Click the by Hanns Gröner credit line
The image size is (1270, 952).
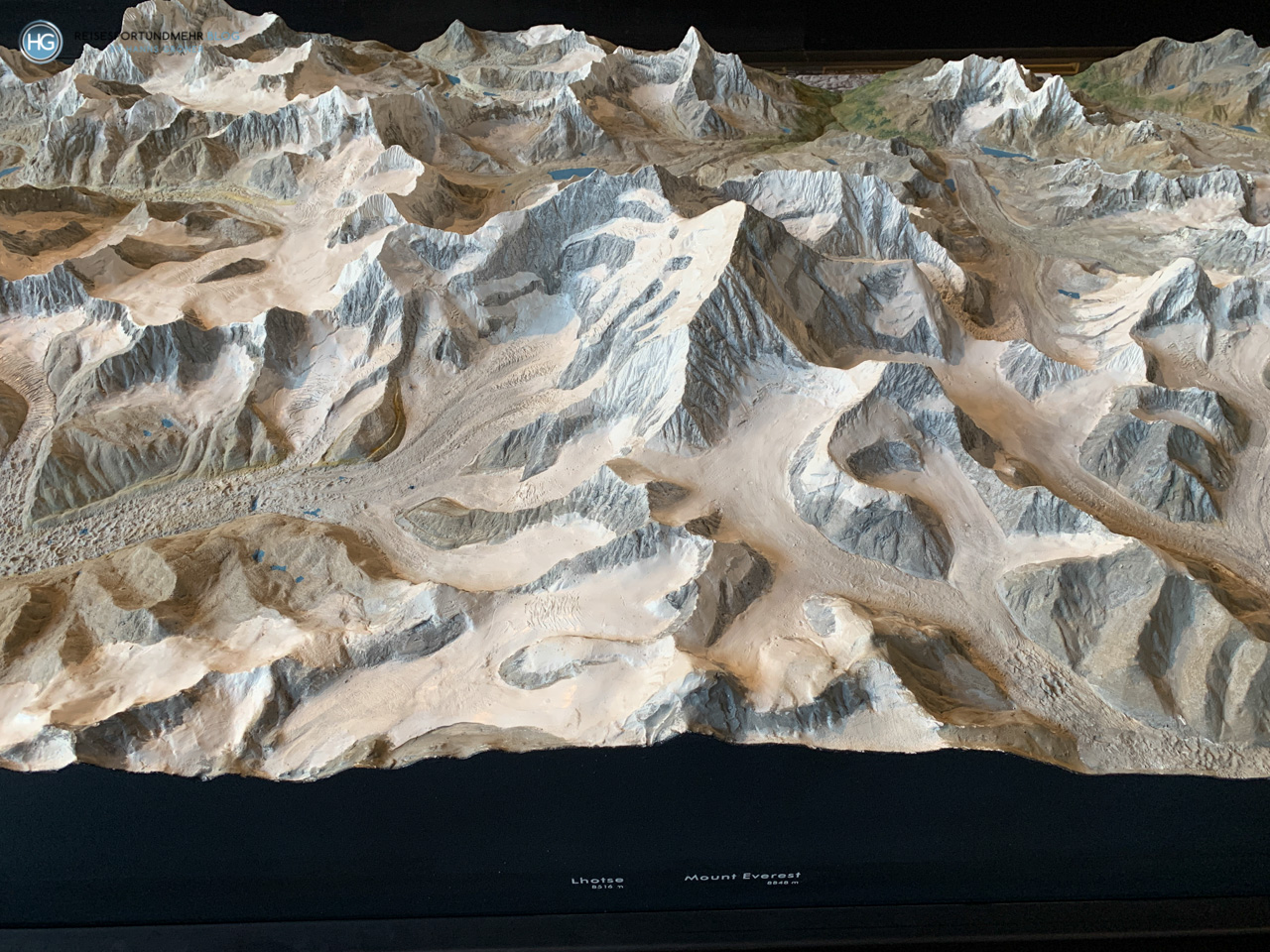click(157, 50)
